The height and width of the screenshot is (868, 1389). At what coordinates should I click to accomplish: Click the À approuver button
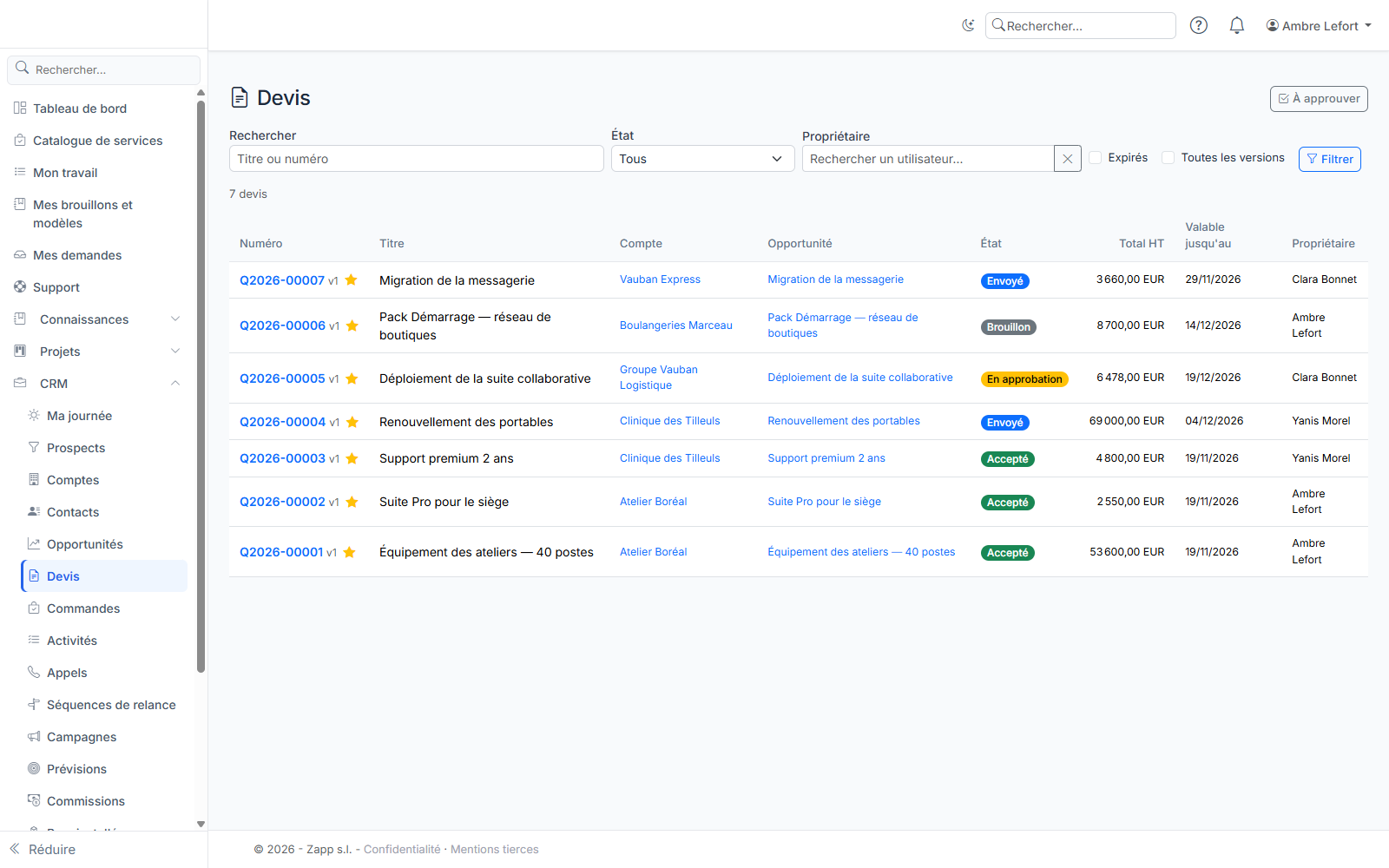(1319, 99)
